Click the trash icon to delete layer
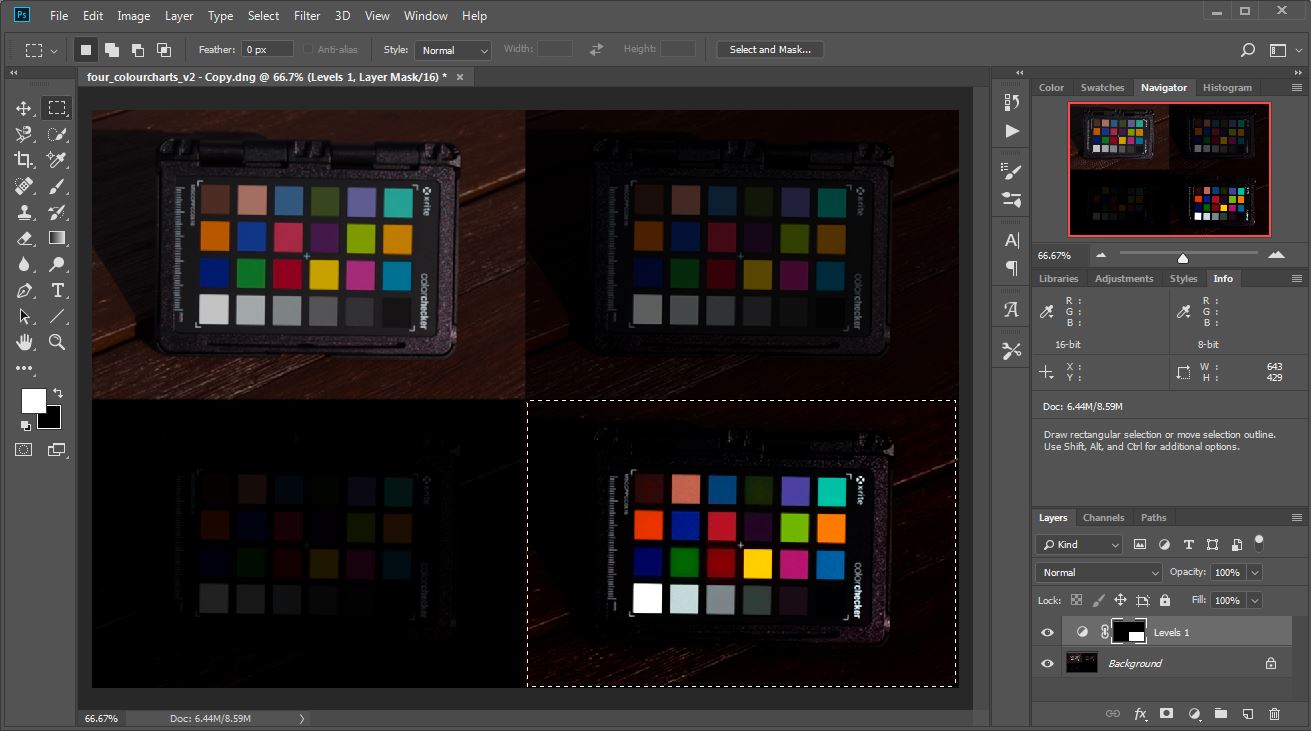Viewport: 1311px width, 731px height. click(1274, 714)
